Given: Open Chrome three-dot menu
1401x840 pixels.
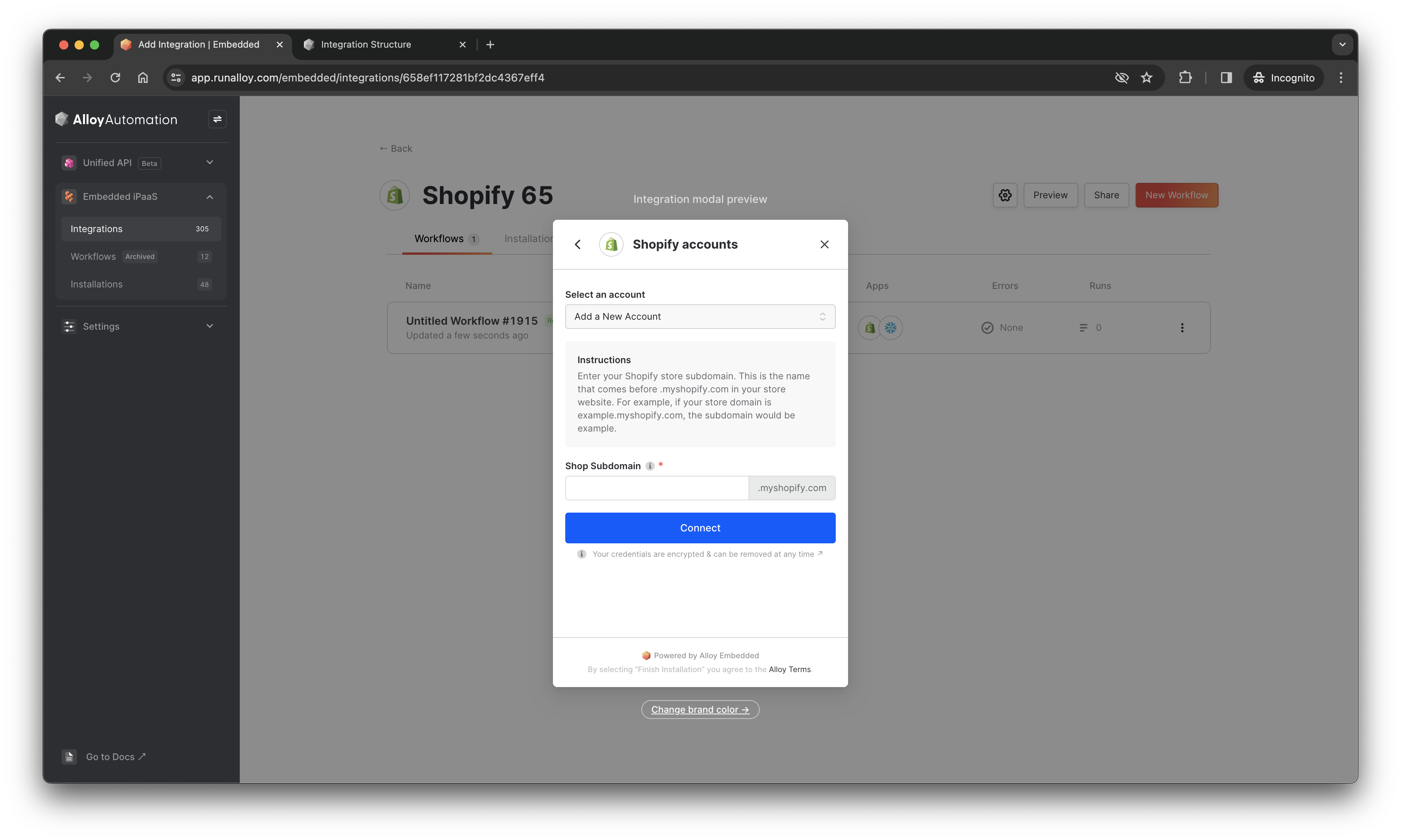Looking at the screenshot, I should tap(1340, 78).
